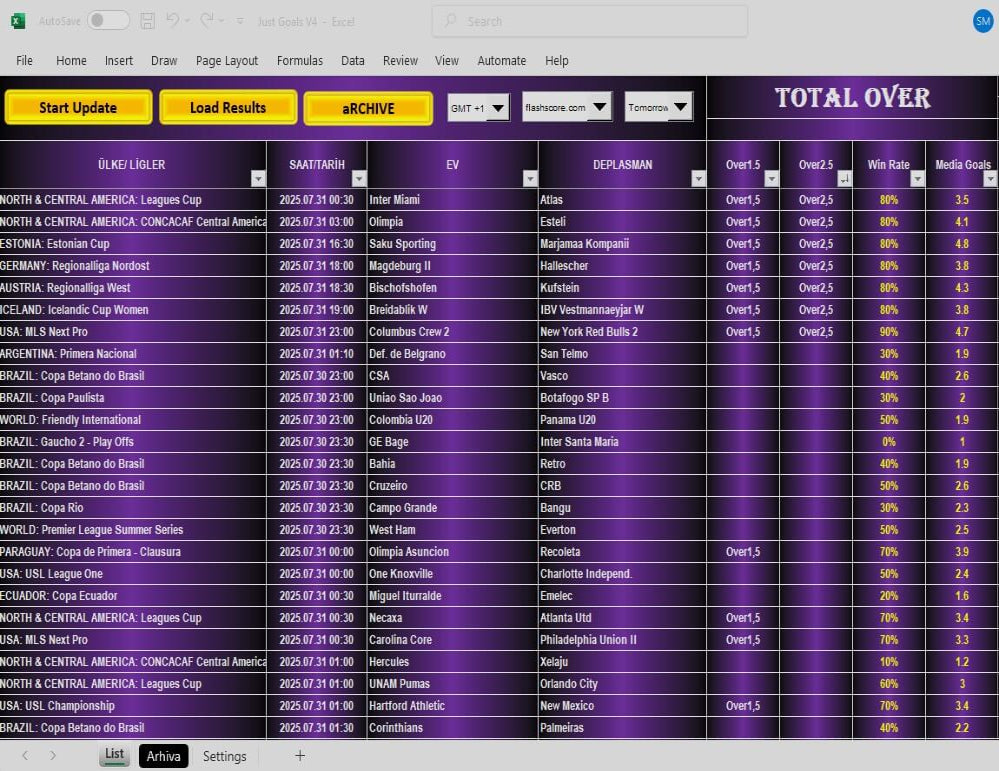Open the Undo history dropdown arrow

click(x=187, y=21)
